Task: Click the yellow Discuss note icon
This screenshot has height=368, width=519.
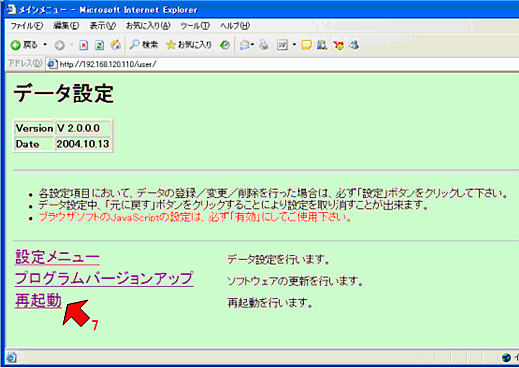Action: click(x=306, y=45)
